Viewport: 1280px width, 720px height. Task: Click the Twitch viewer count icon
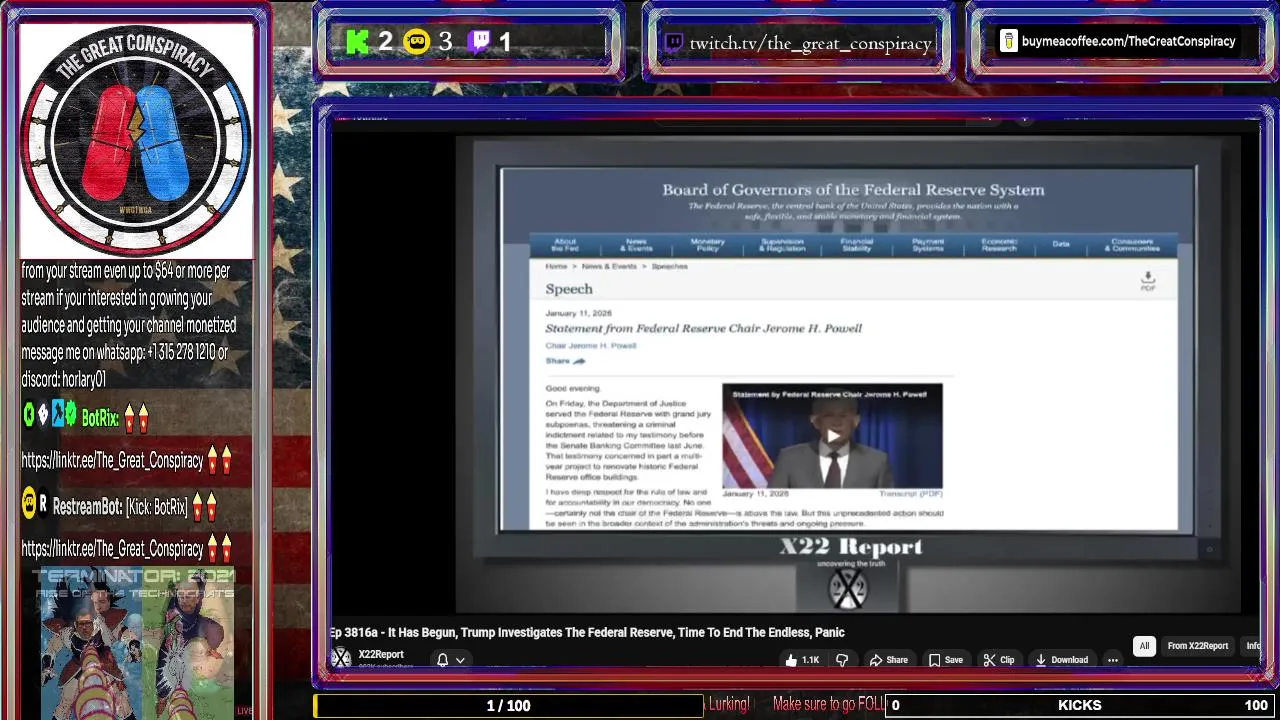(x=479, y=42)
